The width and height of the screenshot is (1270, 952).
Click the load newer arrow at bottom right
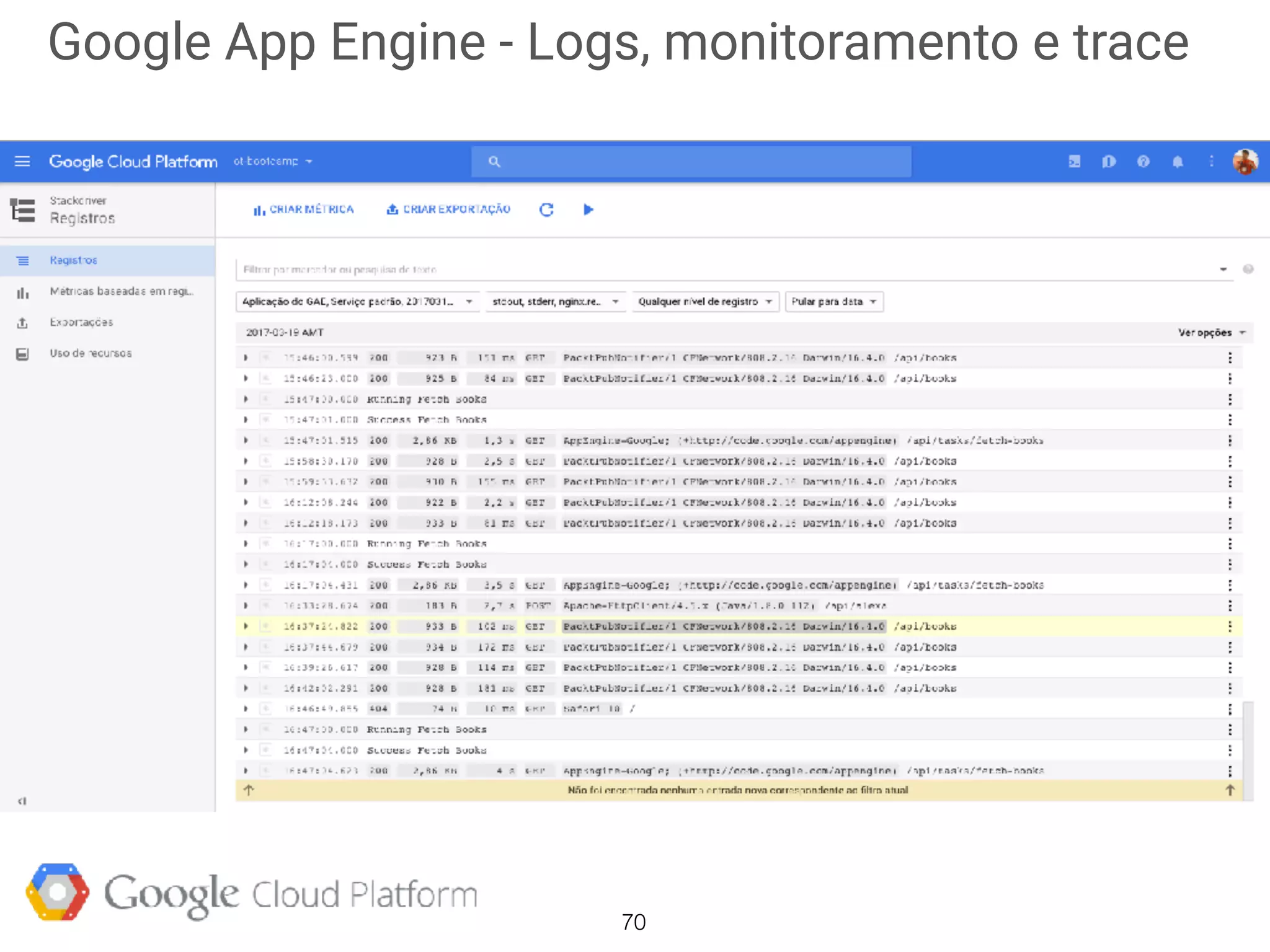click(1230, 790)
